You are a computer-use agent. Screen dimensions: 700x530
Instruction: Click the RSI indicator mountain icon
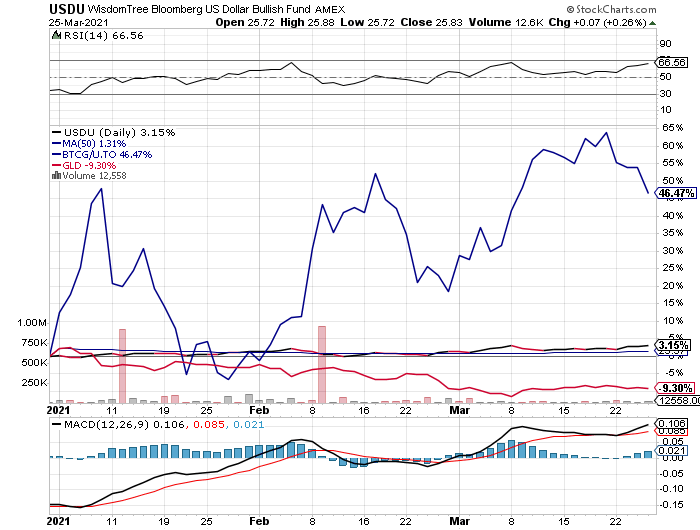56,35
